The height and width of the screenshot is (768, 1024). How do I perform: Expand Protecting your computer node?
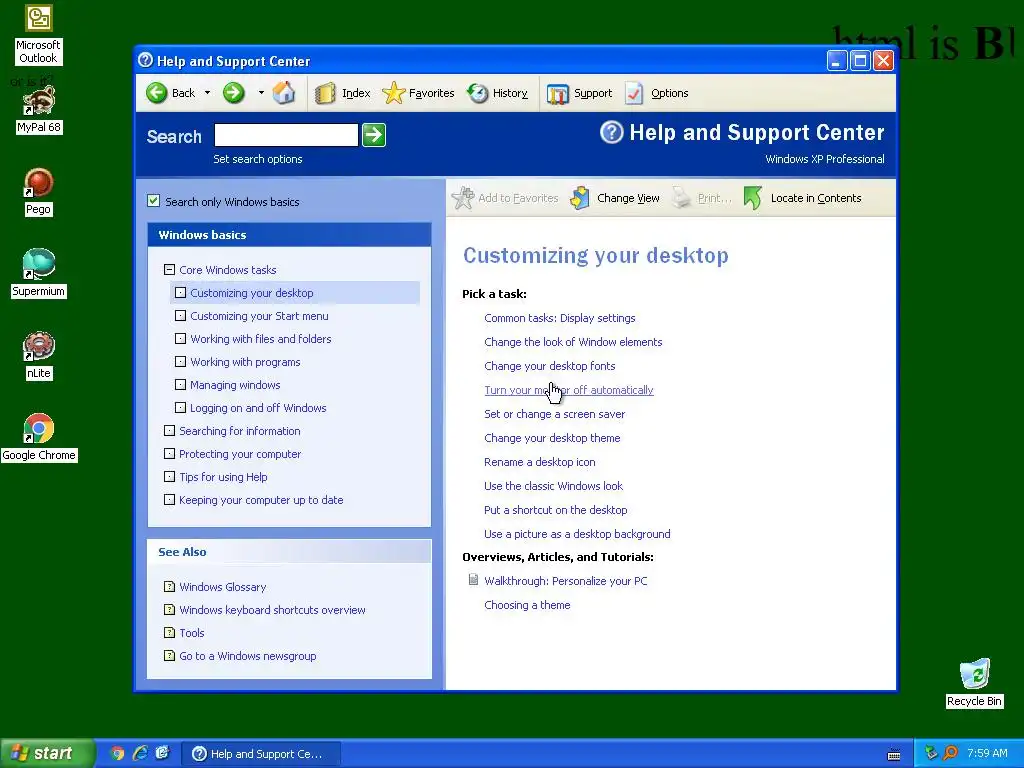[169, 454]
